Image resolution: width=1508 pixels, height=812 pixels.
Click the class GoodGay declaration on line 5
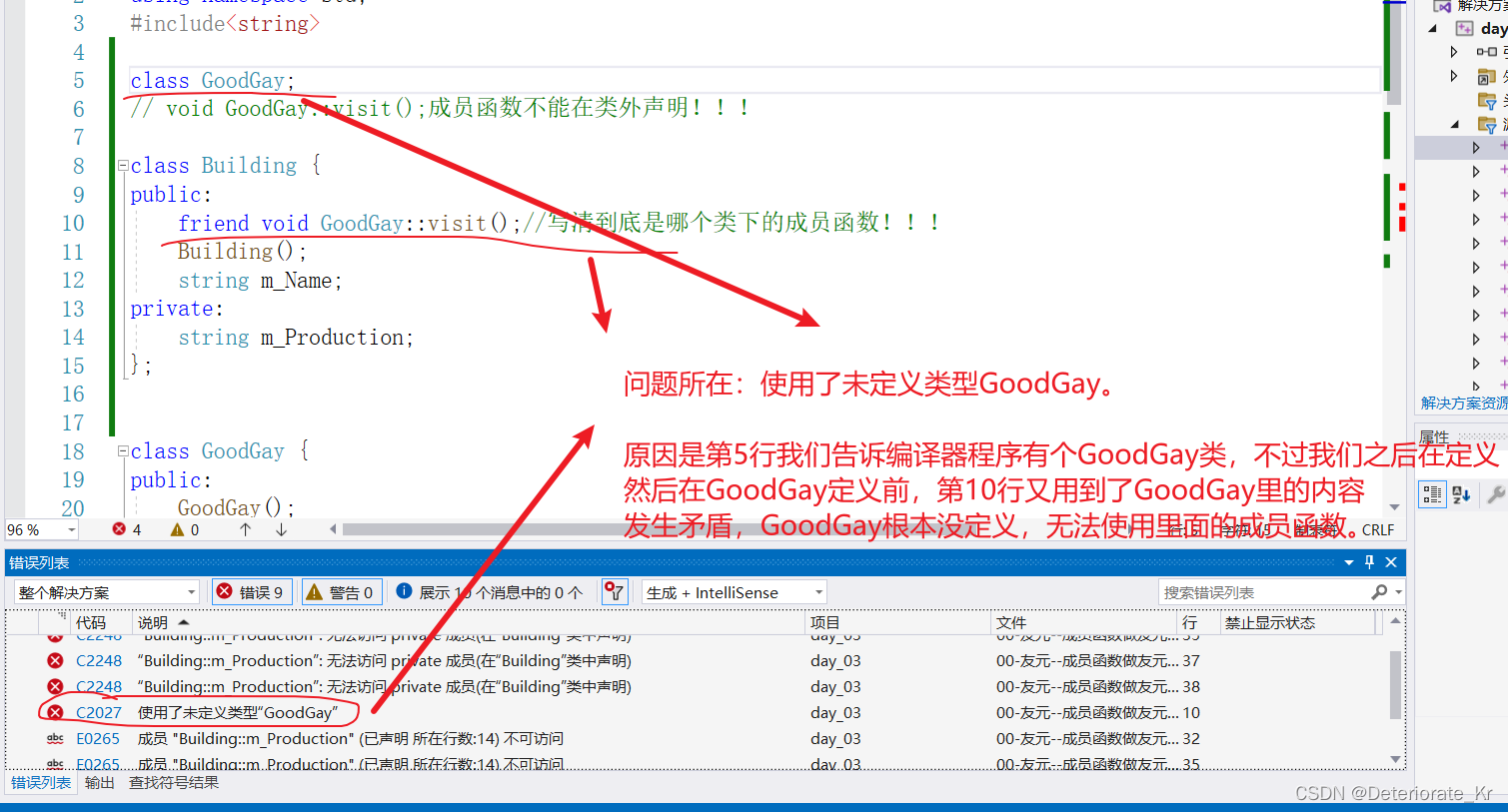click(212, 81)
